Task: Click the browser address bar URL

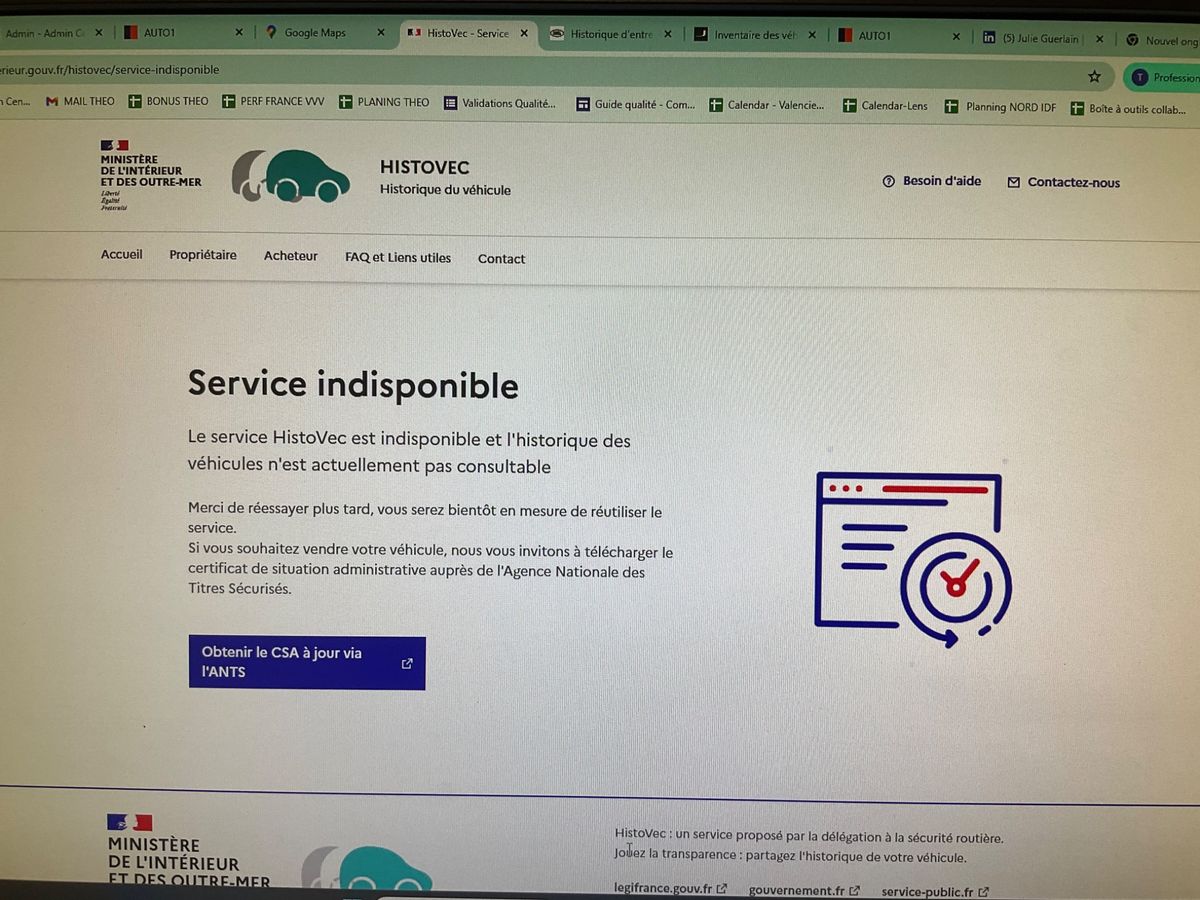Action: [x=110, y=70]
